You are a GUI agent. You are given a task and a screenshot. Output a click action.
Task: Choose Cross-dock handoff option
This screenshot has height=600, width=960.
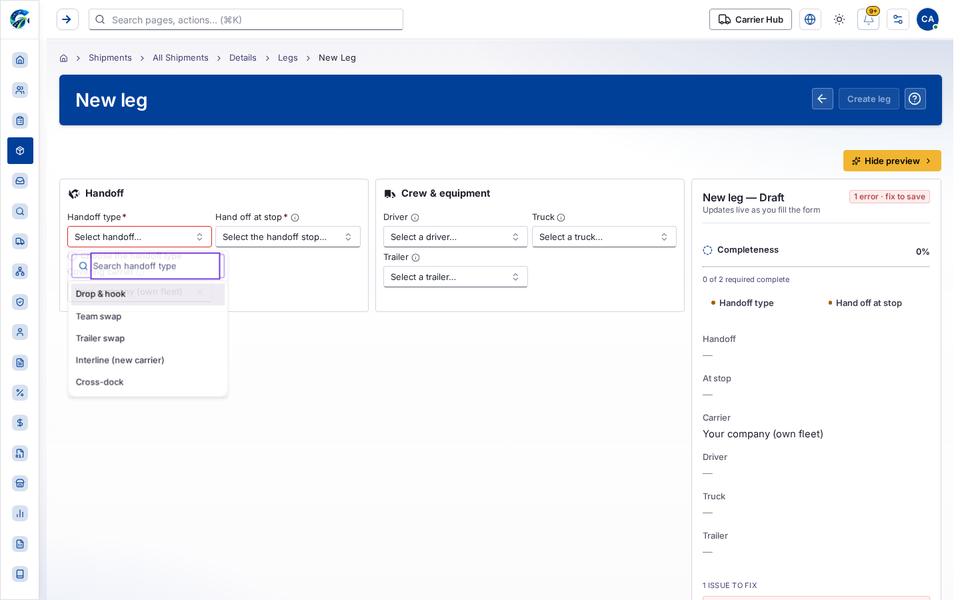148,382
